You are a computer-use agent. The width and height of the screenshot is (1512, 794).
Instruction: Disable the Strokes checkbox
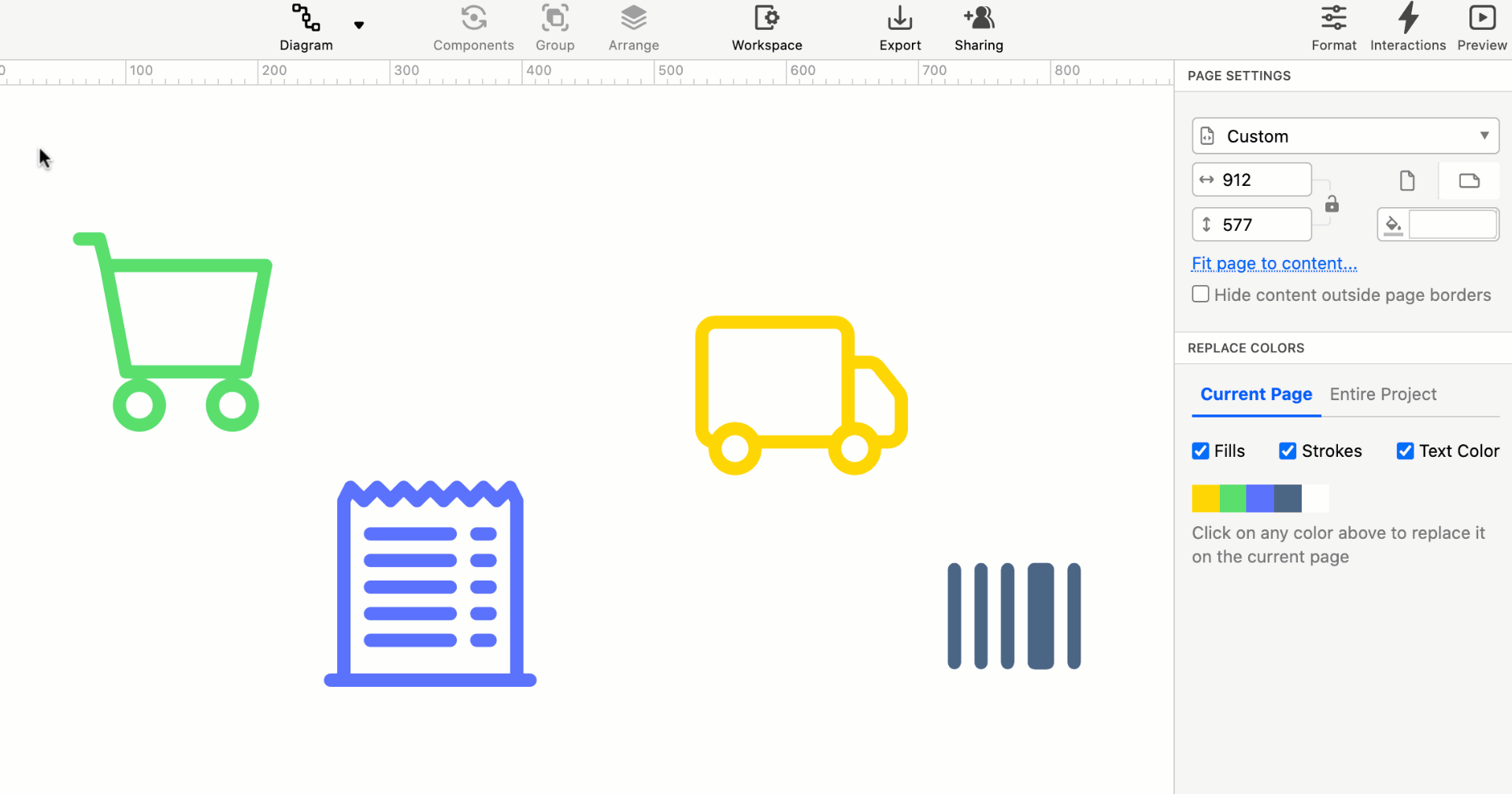tap(1288, 451)
